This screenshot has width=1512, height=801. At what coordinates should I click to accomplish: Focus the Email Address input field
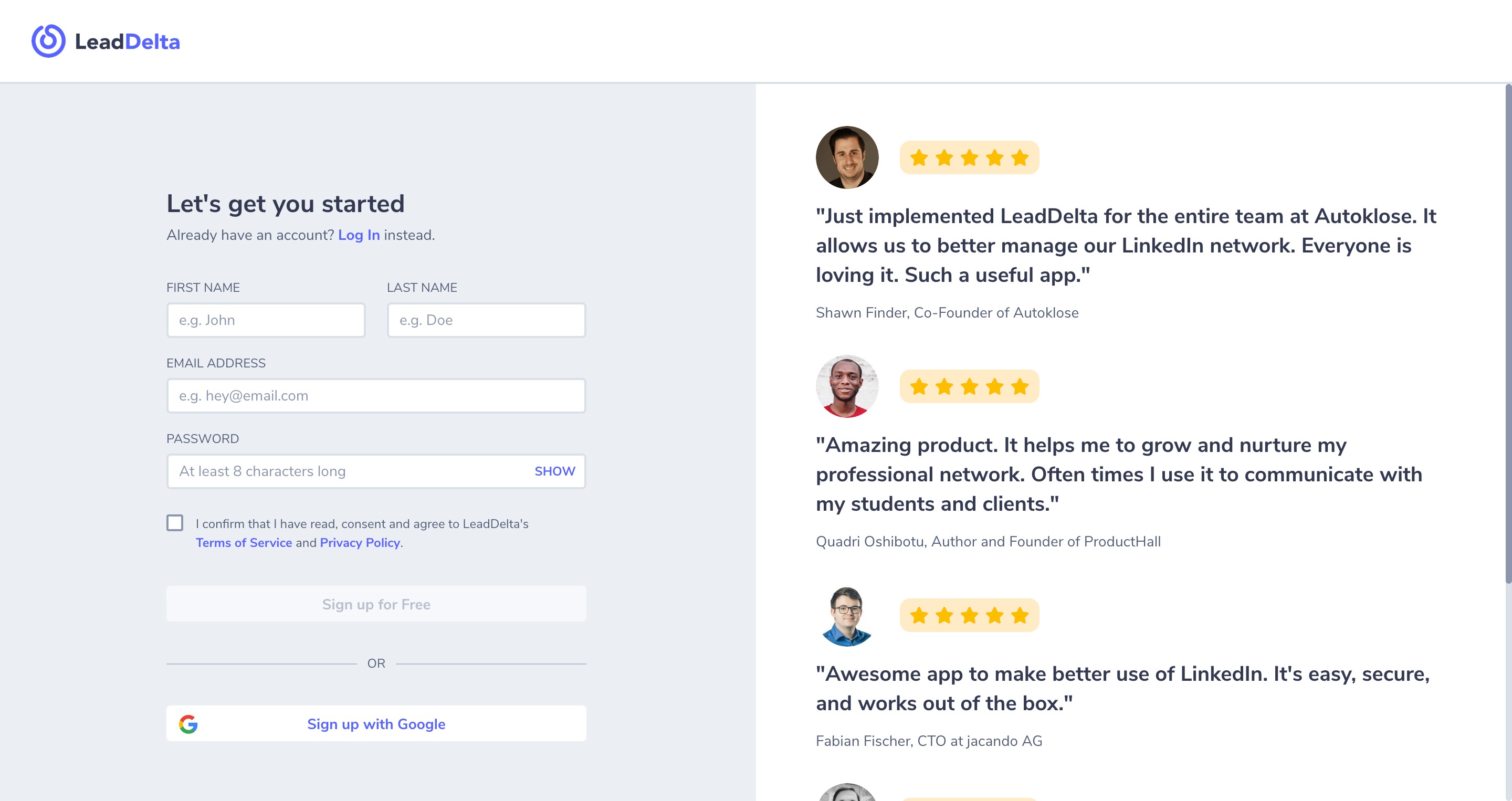(376, 395)
